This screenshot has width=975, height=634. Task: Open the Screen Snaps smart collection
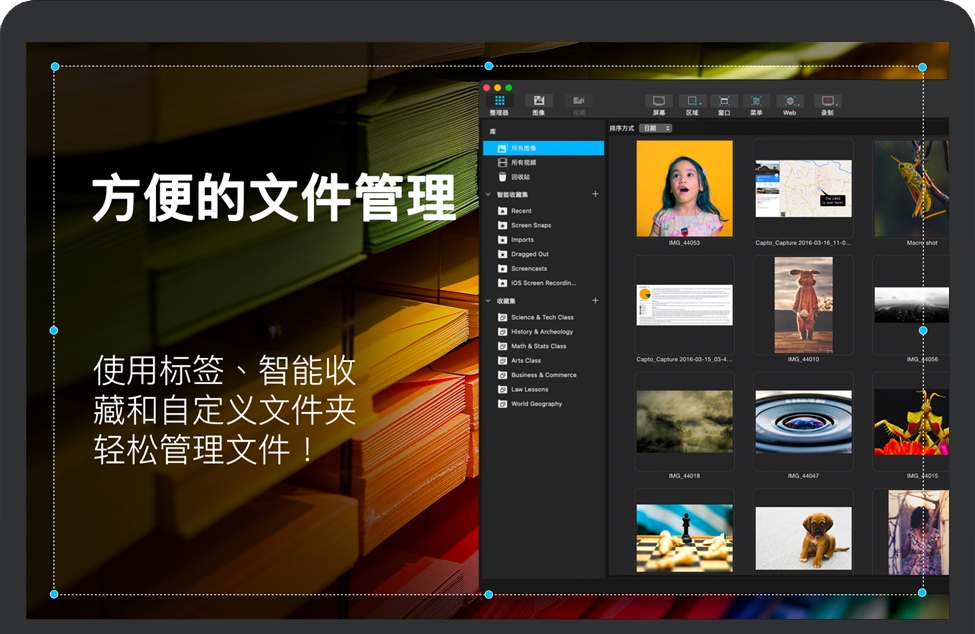pyautogui.click(x=530, y=225)
